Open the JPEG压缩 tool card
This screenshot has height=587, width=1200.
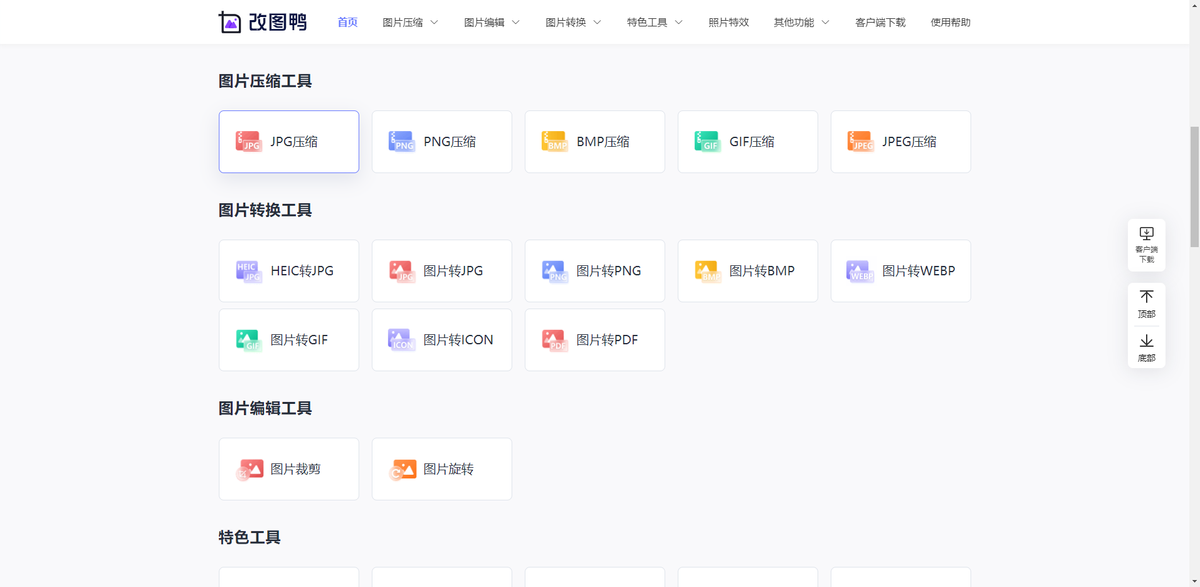[901, 142]
